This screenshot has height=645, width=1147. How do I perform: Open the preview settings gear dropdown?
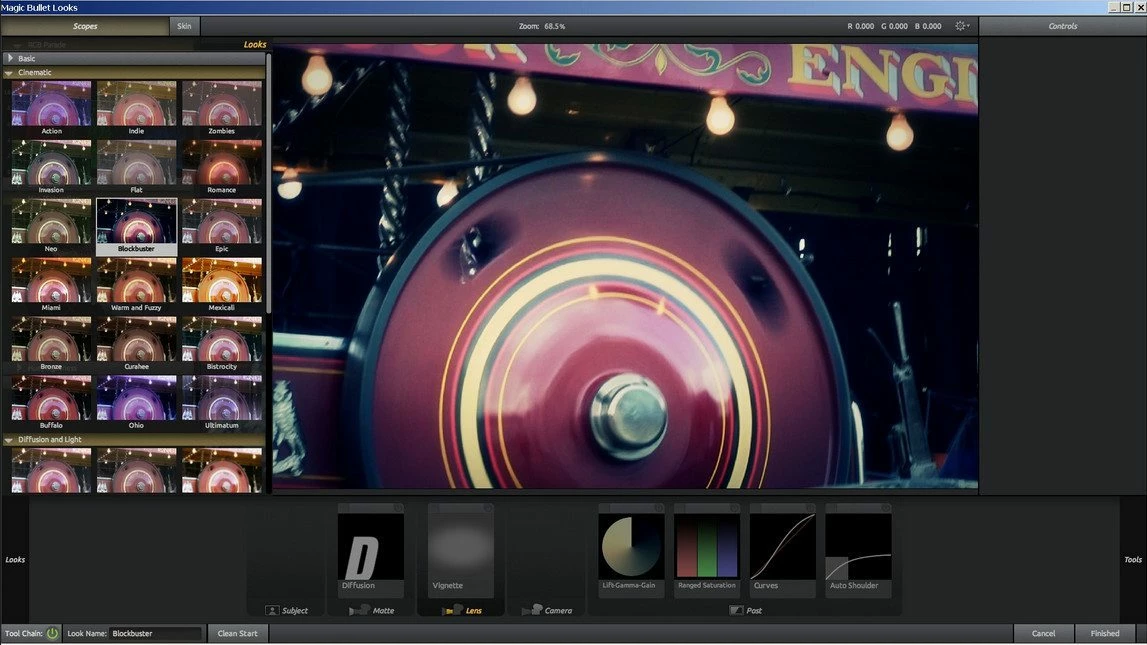click(962, 26)
